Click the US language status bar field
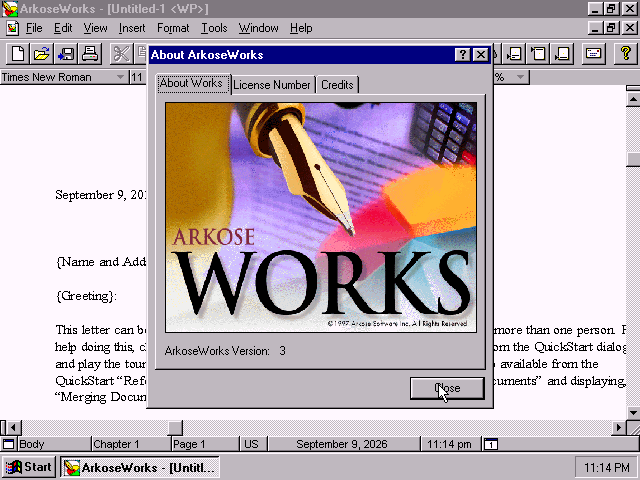This screenshot has width=640, height=480. point(253,444)
